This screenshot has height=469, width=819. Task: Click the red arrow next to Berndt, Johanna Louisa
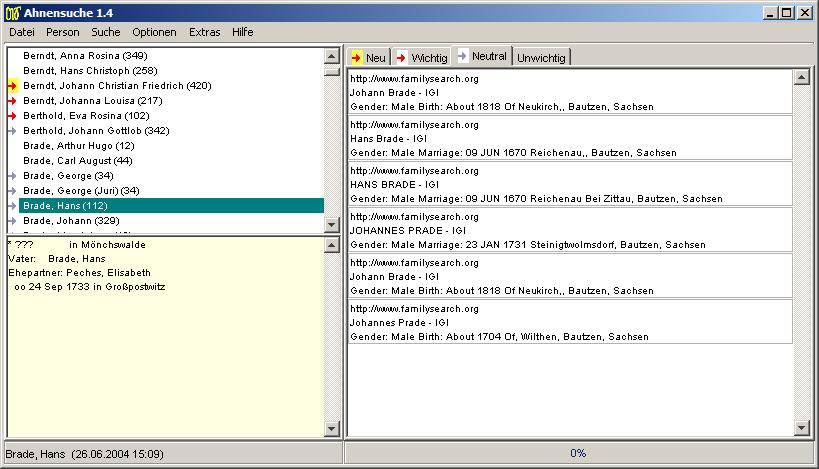(13, 101)
